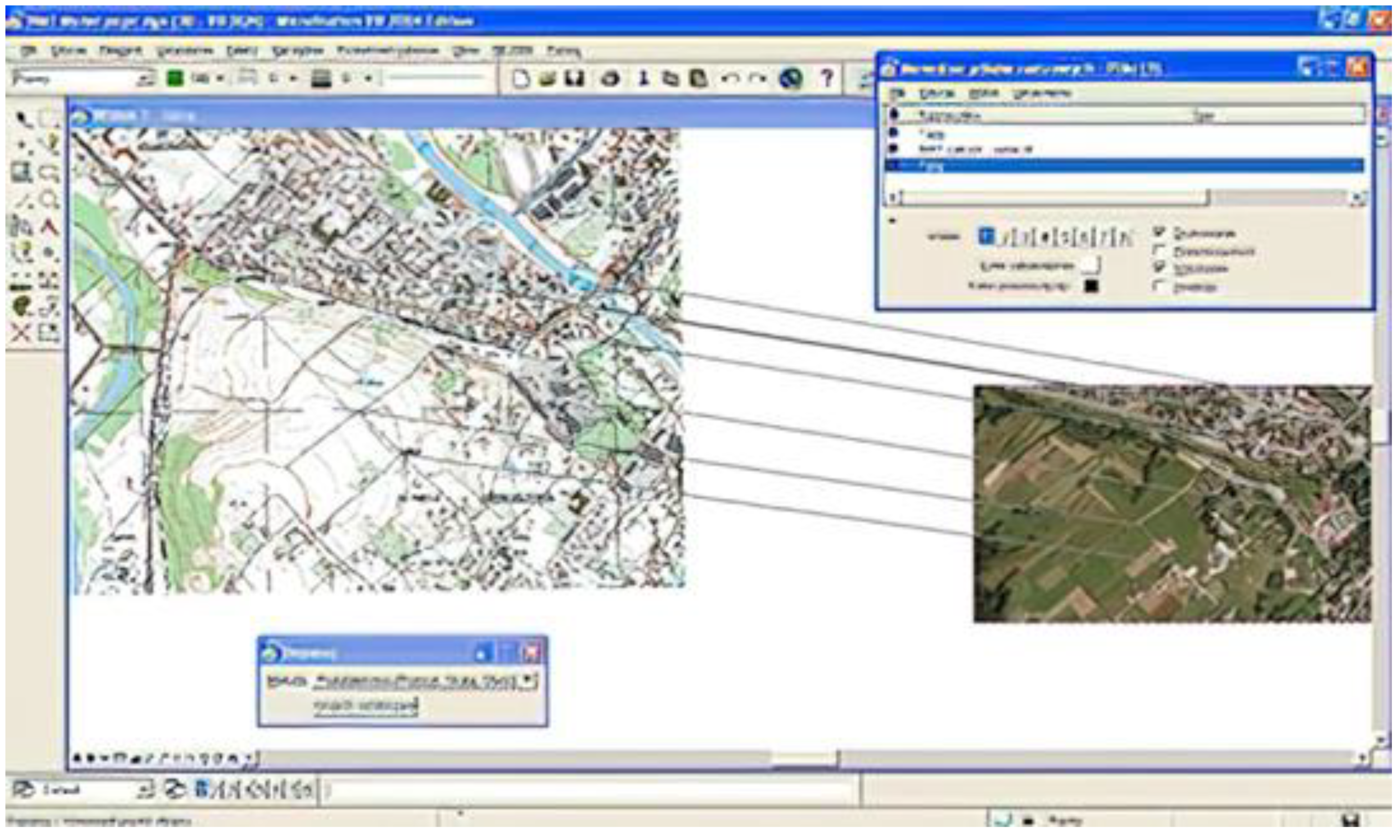Screen dimensions: 1400x840
Task: Open the active level dropdown at top-left
Action: [145, 79]
